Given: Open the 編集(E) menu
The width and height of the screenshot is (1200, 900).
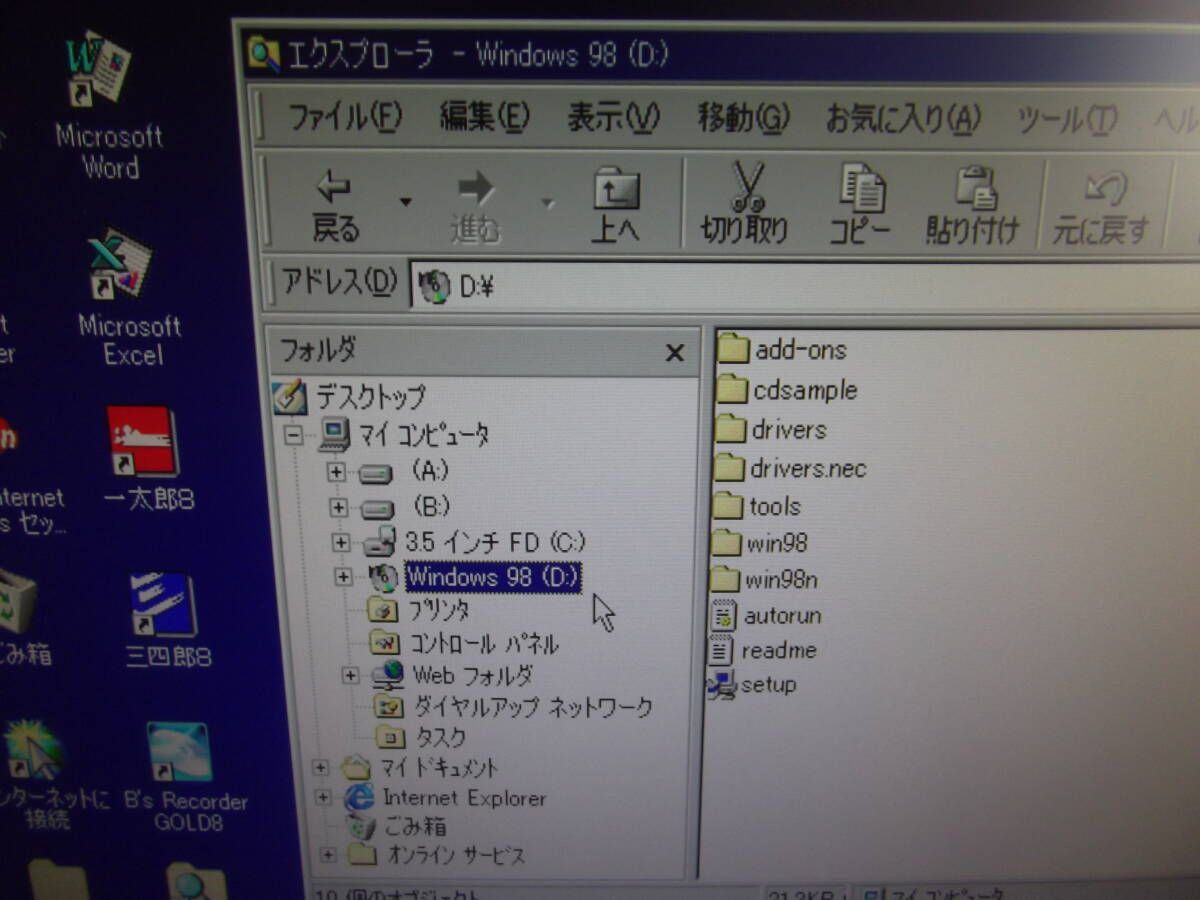Looking at the screenshot, I should [x=484, y=118].
